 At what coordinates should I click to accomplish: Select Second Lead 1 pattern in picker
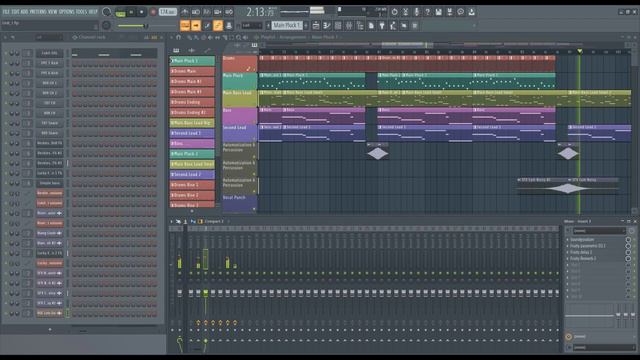192,133
